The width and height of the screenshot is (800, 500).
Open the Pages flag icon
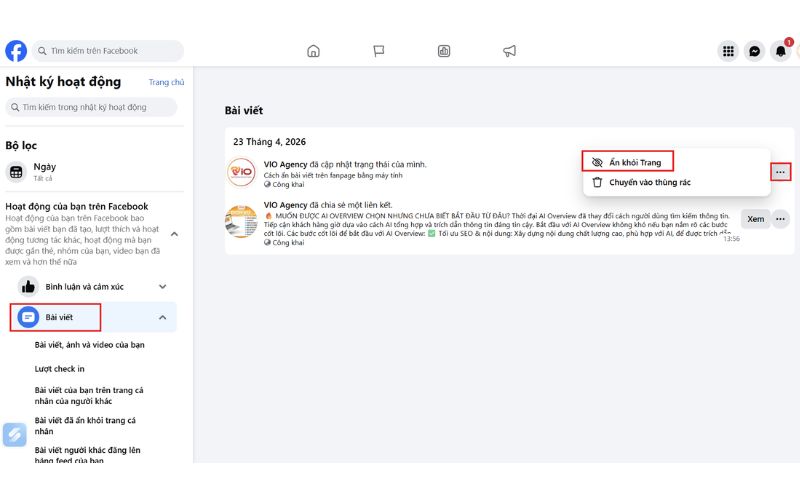tap(379, 51)
